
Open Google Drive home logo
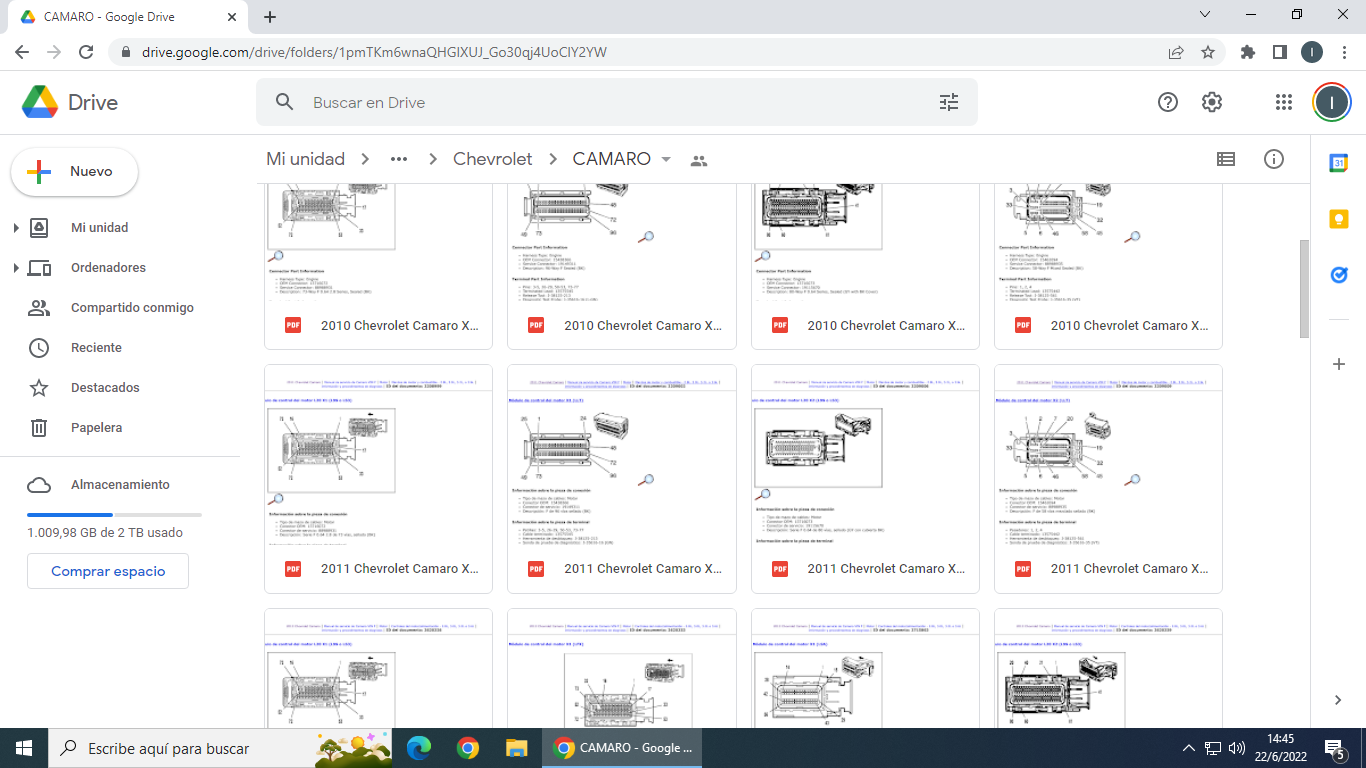pyautogui.click(x=70, y=102)
